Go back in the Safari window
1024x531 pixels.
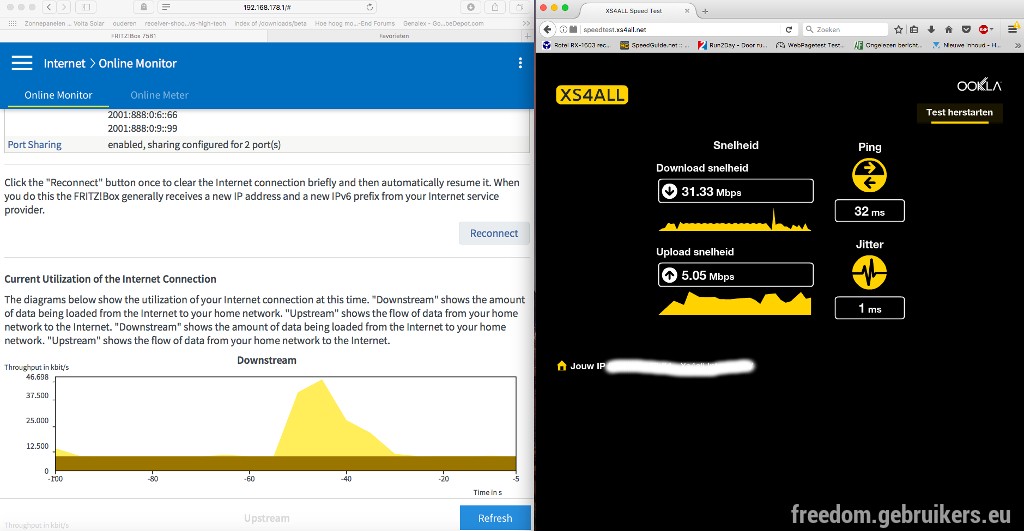[x=50, y=7]
